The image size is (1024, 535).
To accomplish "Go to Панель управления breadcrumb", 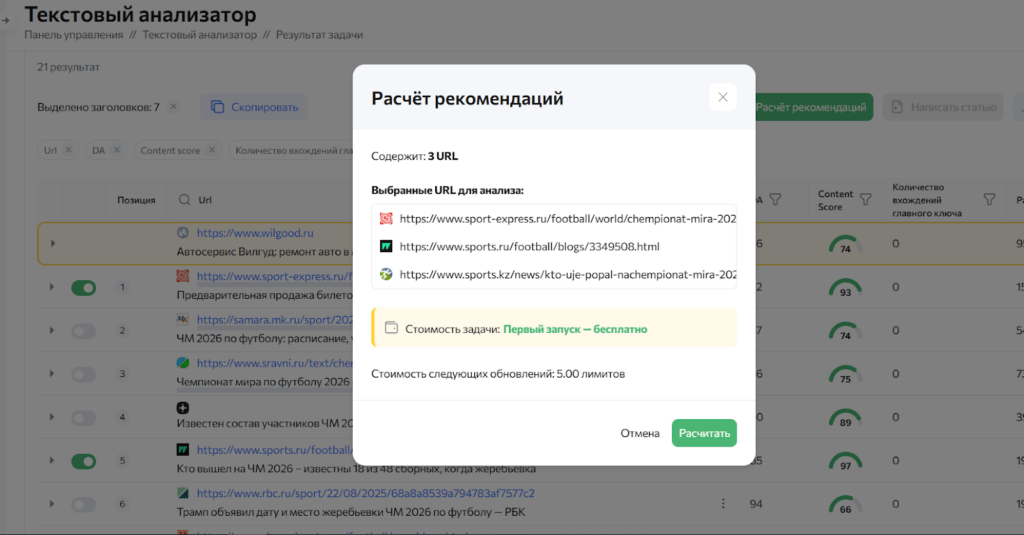I will (76, 35).
